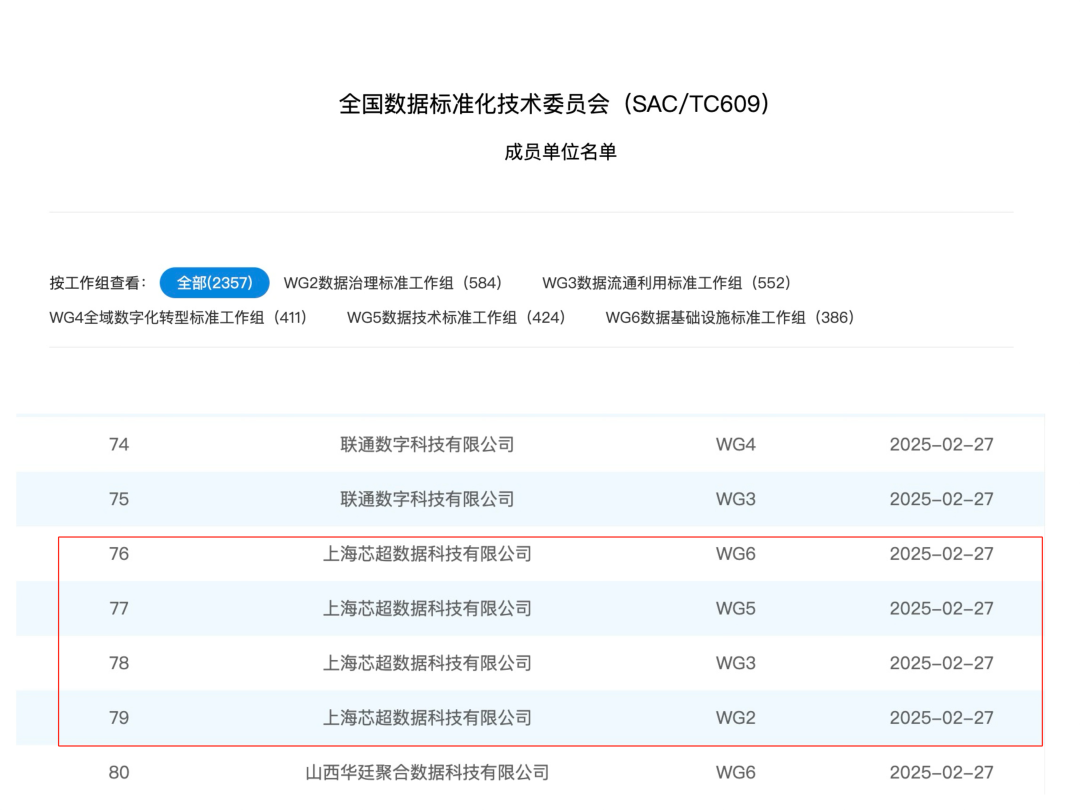Screen dimensions: 1080x810
Task: Select row number 78
Action: [118, 663]
